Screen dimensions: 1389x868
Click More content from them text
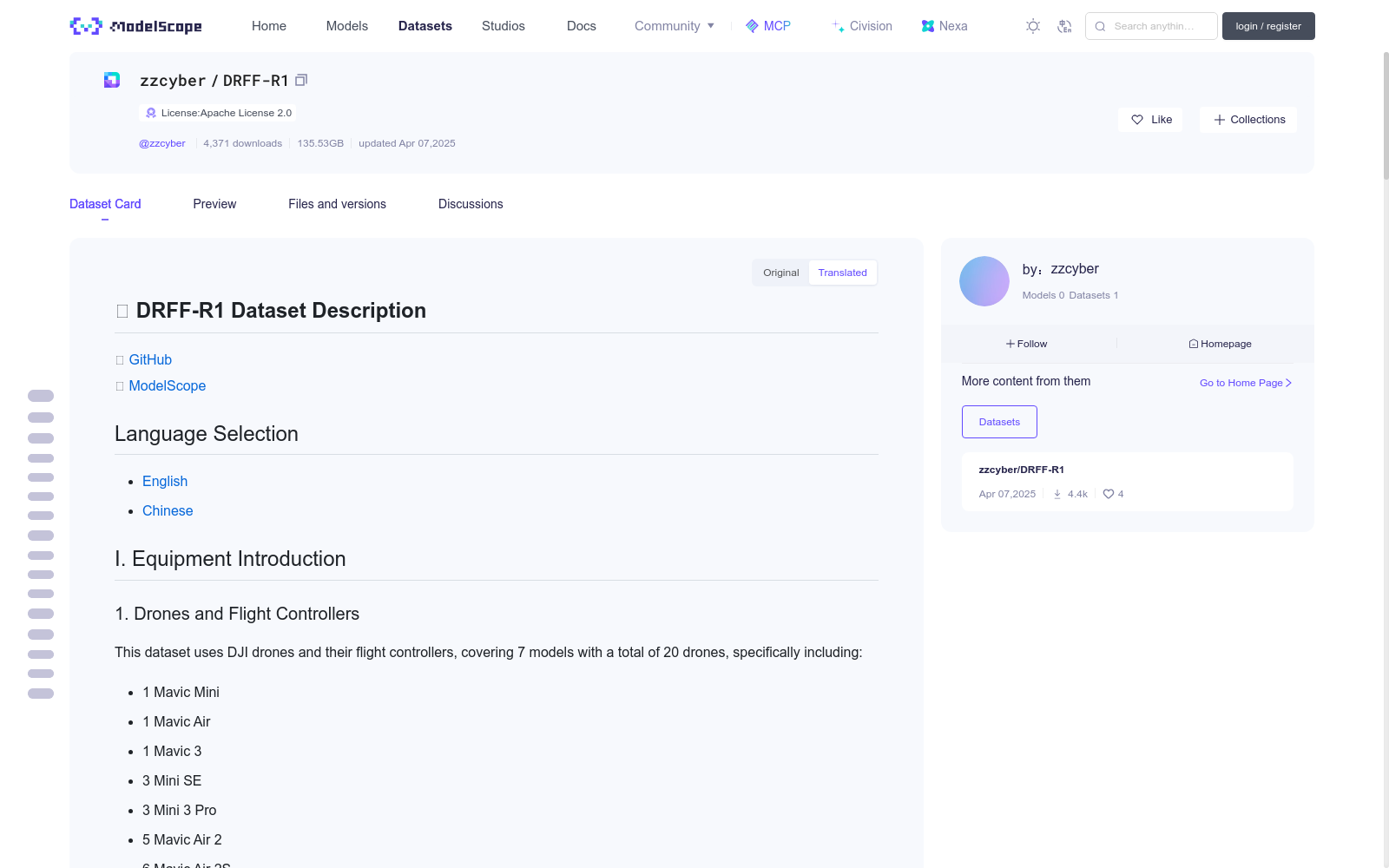coord(1026,381)
